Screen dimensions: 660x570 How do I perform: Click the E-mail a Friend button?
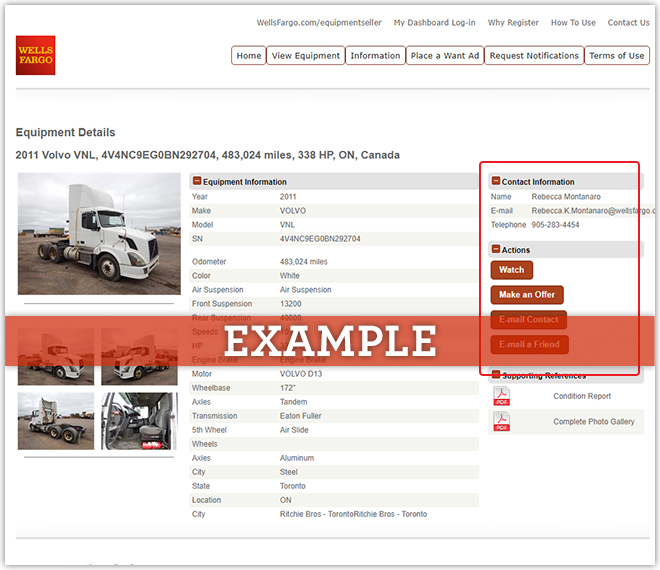pos(530,344)
